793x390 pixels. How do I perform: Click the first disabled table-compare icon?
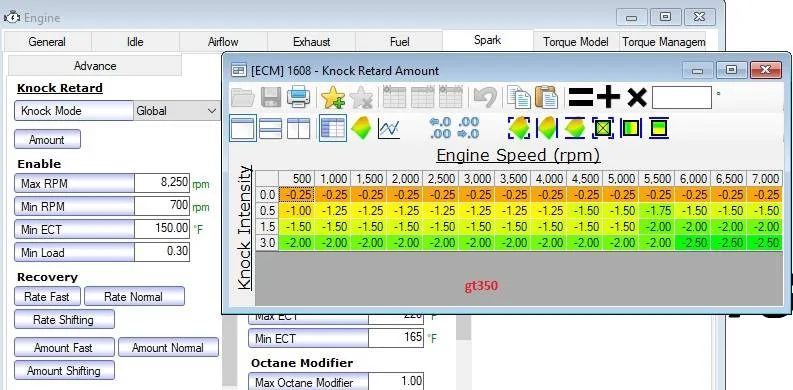(x=394, y=97)
